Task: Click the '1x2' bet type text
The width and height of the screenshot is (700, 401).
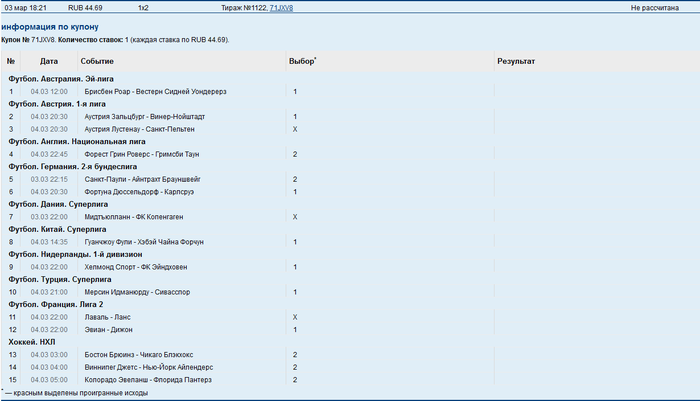Action: tap(143, 8)
